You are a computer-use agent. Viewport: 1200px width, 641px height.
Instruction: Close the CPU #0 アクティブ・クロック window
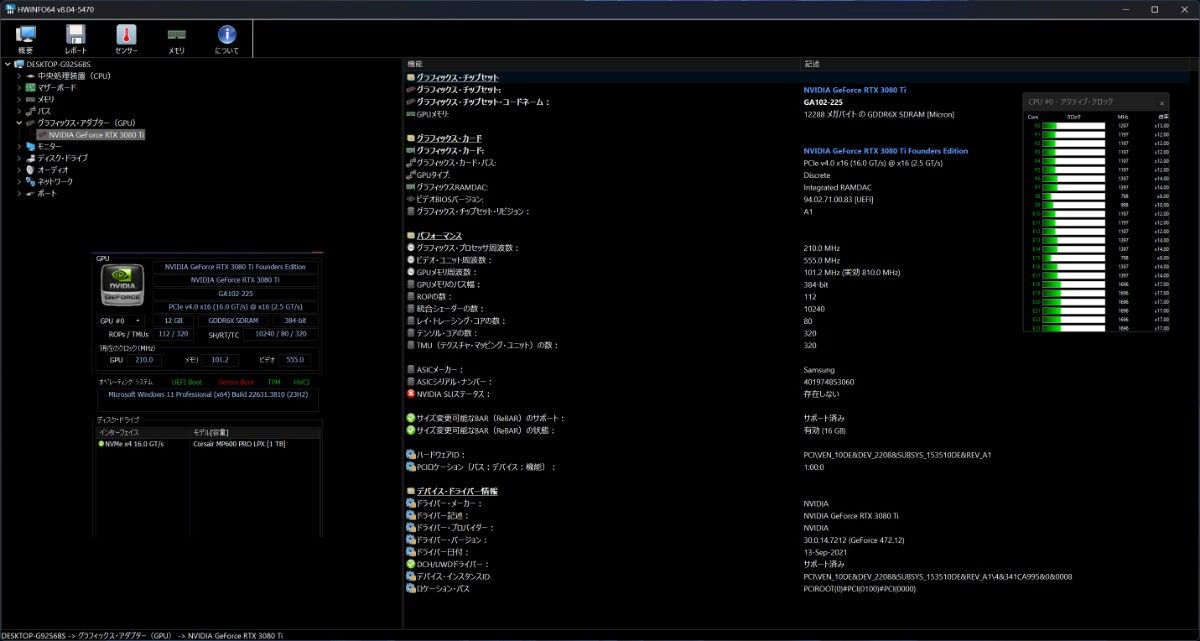click(x=1161, y=102)
